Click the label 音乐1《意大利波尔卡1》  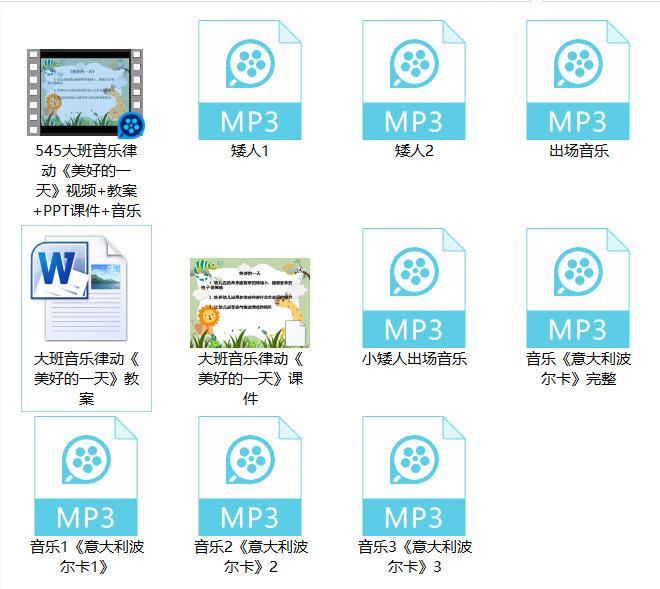pyautogui.click(x=87, y=557)
